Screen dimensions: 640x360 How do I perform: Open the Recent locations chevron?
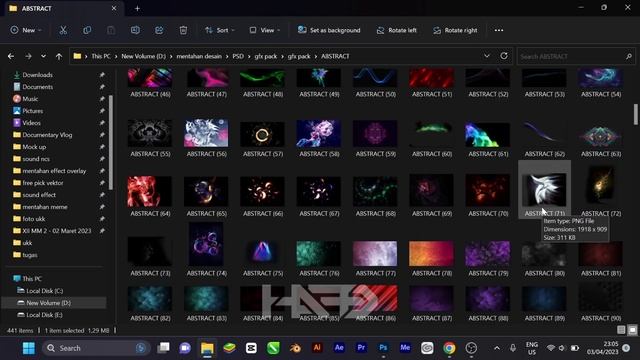point(43,56)
